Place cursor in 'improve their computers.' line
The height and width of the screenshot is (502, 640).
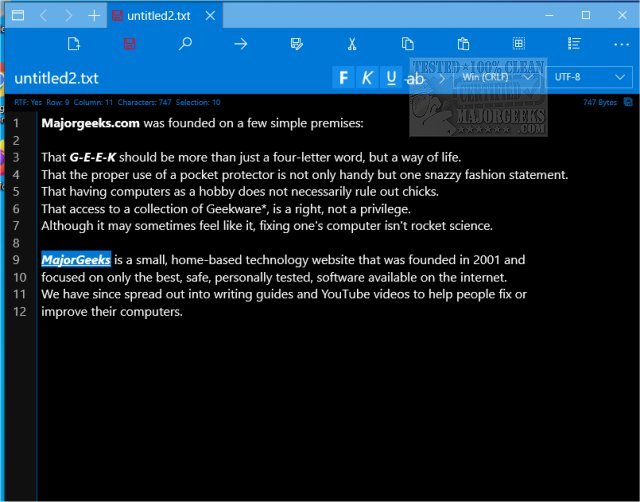(x=112, y=311)
